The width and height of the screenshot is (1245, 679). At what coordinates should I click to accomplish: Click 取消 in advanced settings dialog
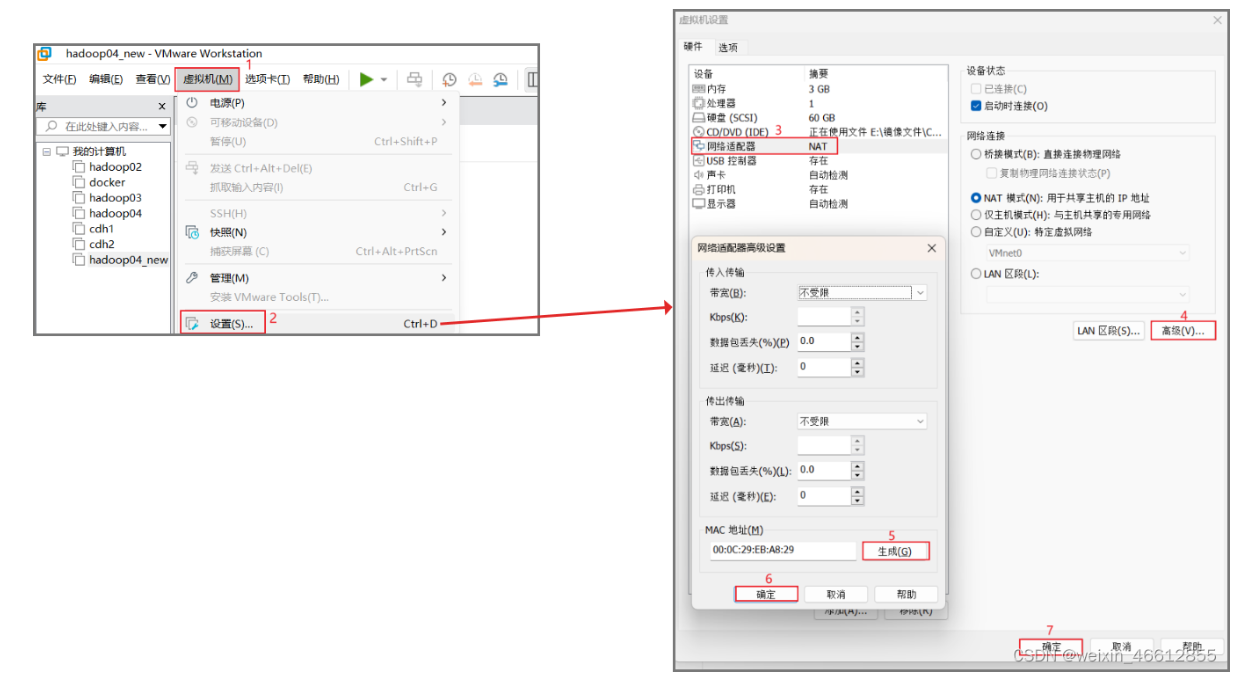click(x=836, y=594)
